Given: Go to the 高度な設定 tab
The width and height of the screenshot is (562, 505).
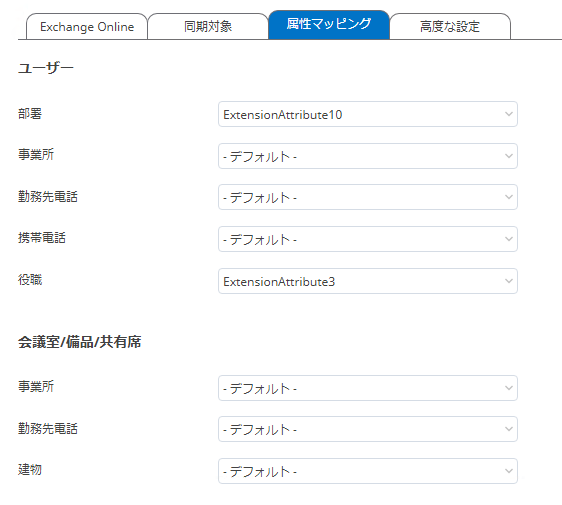Looking at the screenshot, I should [450, 27].
